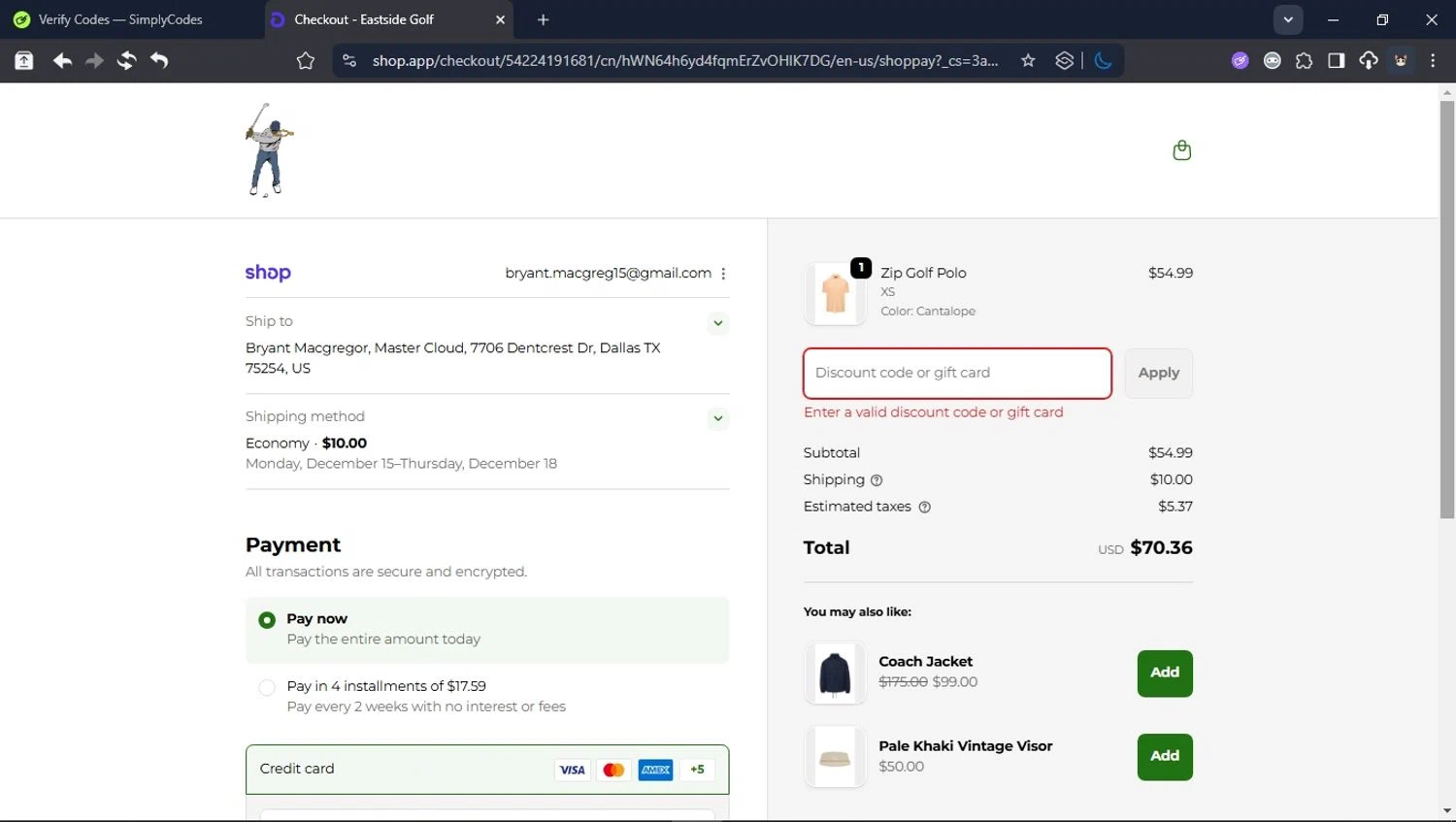Click the Subtotal $54.99 amount
Screen dimensions: 1456x822
click(1170, 453)
